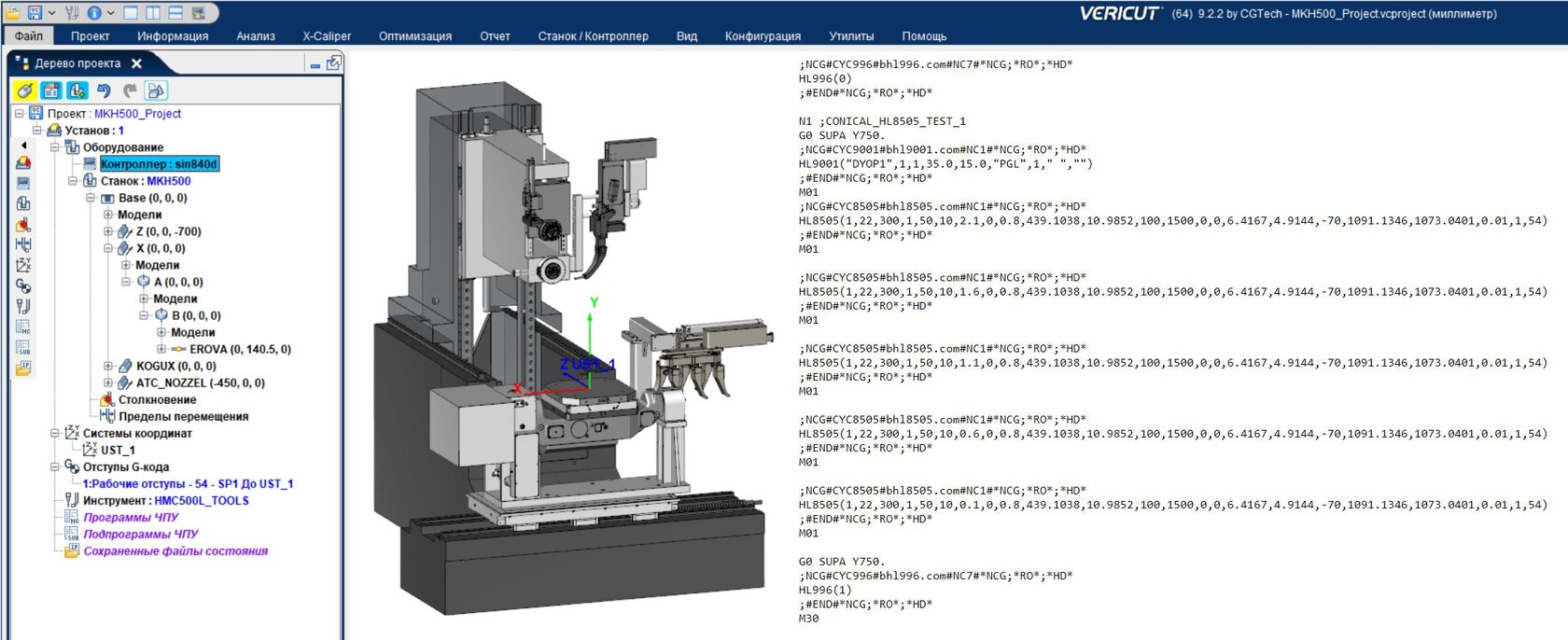Click G-code offsets icon in side strip

point(23,285)
